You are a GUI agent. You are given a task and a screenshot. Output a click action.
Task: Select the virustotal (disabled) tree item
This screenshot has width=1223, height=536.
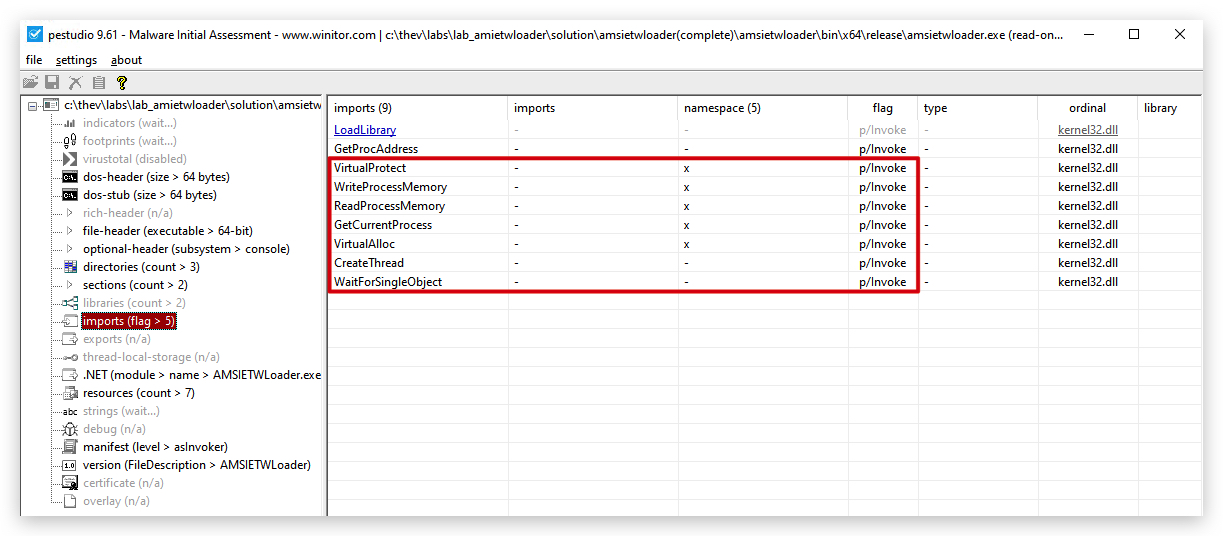pos(135,159)
